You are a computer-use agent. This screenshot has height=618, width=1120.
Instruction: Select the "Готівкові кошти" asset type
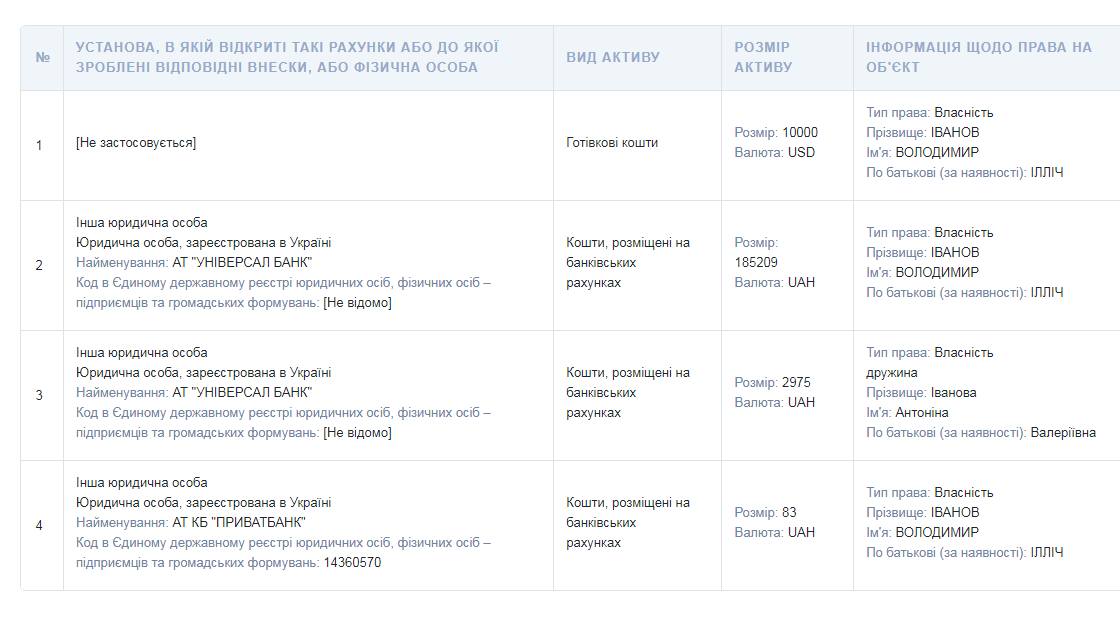pyautogui.click(x=612, y=143)
